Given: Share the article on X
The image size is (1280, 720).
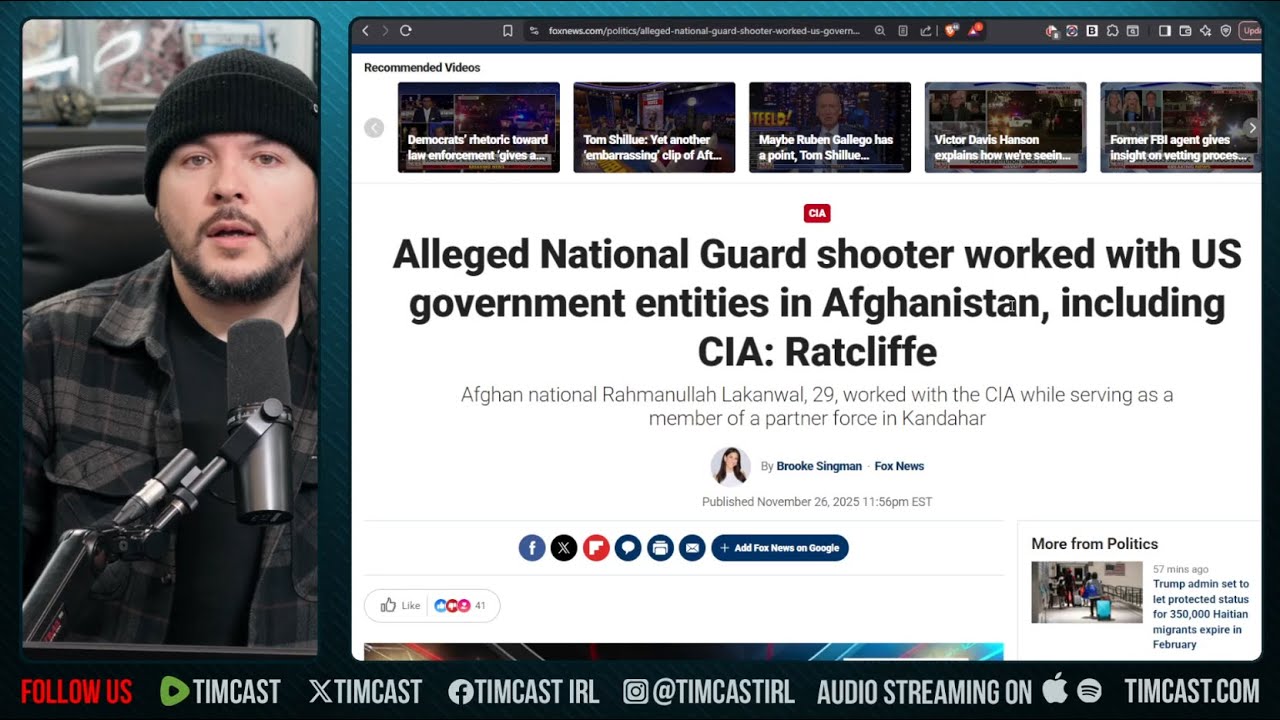Looking at the screenshot, I should tap(564, 548).
